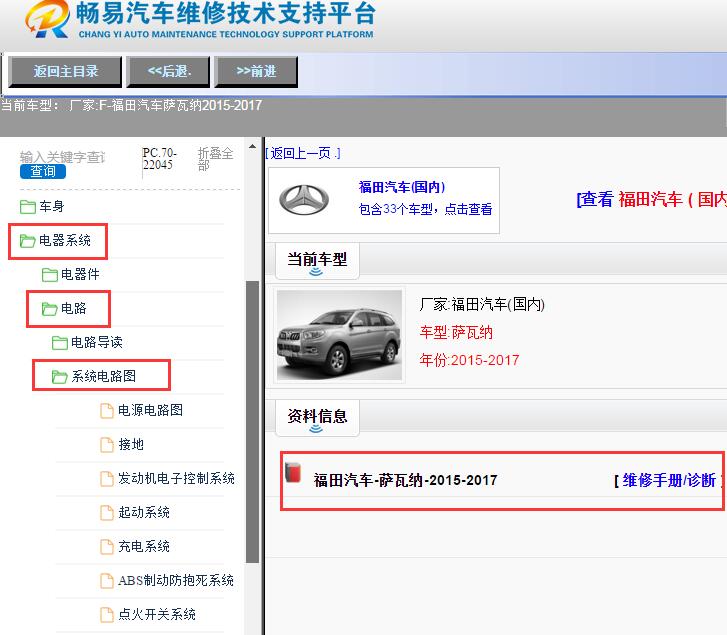This screenshot has width=727, height=635.
Task: Open the ABS制动防抱死系统 document
Action: [176, 580]
